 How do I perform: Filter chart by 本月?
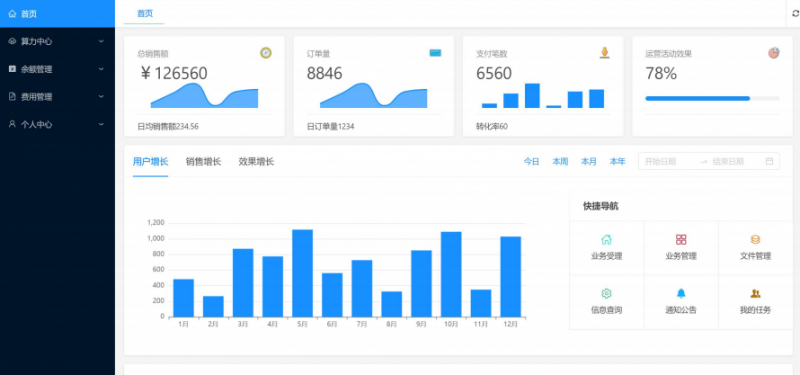(589, 162)
